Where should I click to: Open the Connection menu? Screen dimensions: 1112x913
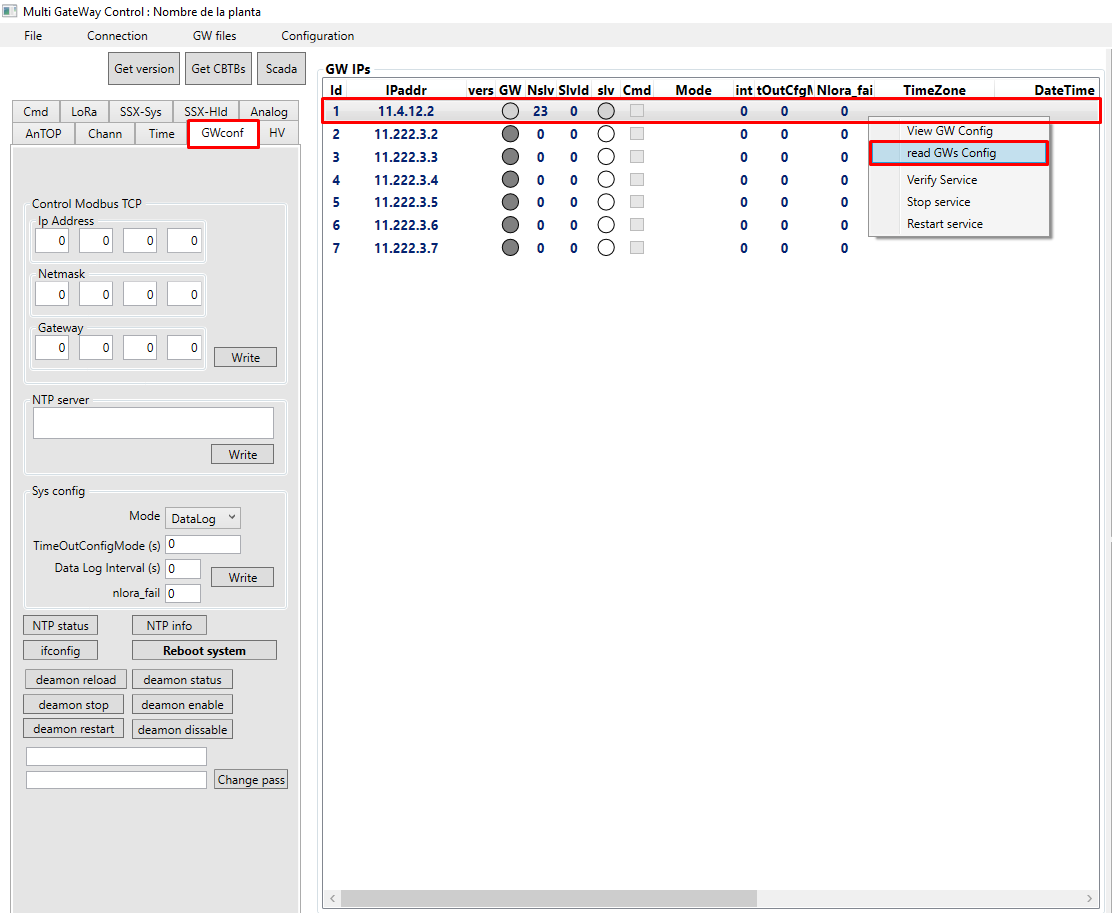117,35
